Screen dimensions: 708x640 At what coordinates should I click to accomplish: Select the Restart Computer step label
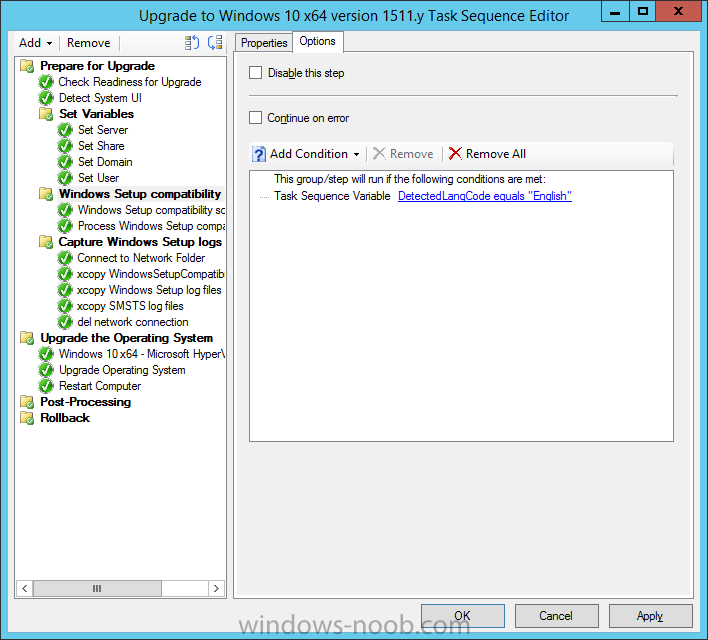[x=100, y=386]
